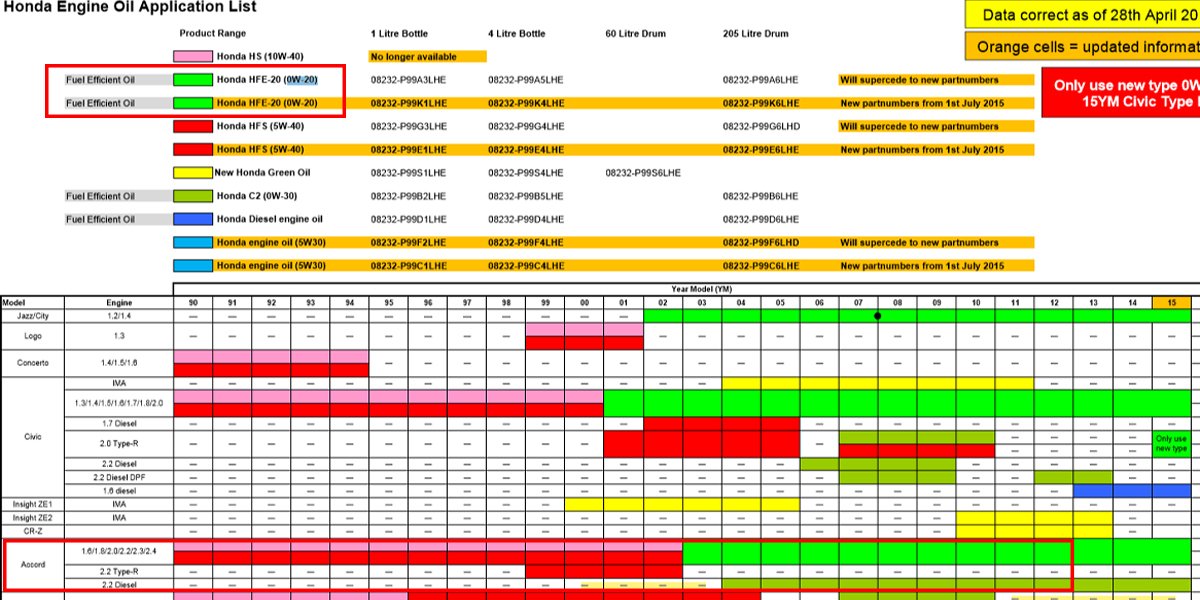Select part number 08232-P99S4LHE
Screen dimensions: 1200x600
[x=526, y=173]
